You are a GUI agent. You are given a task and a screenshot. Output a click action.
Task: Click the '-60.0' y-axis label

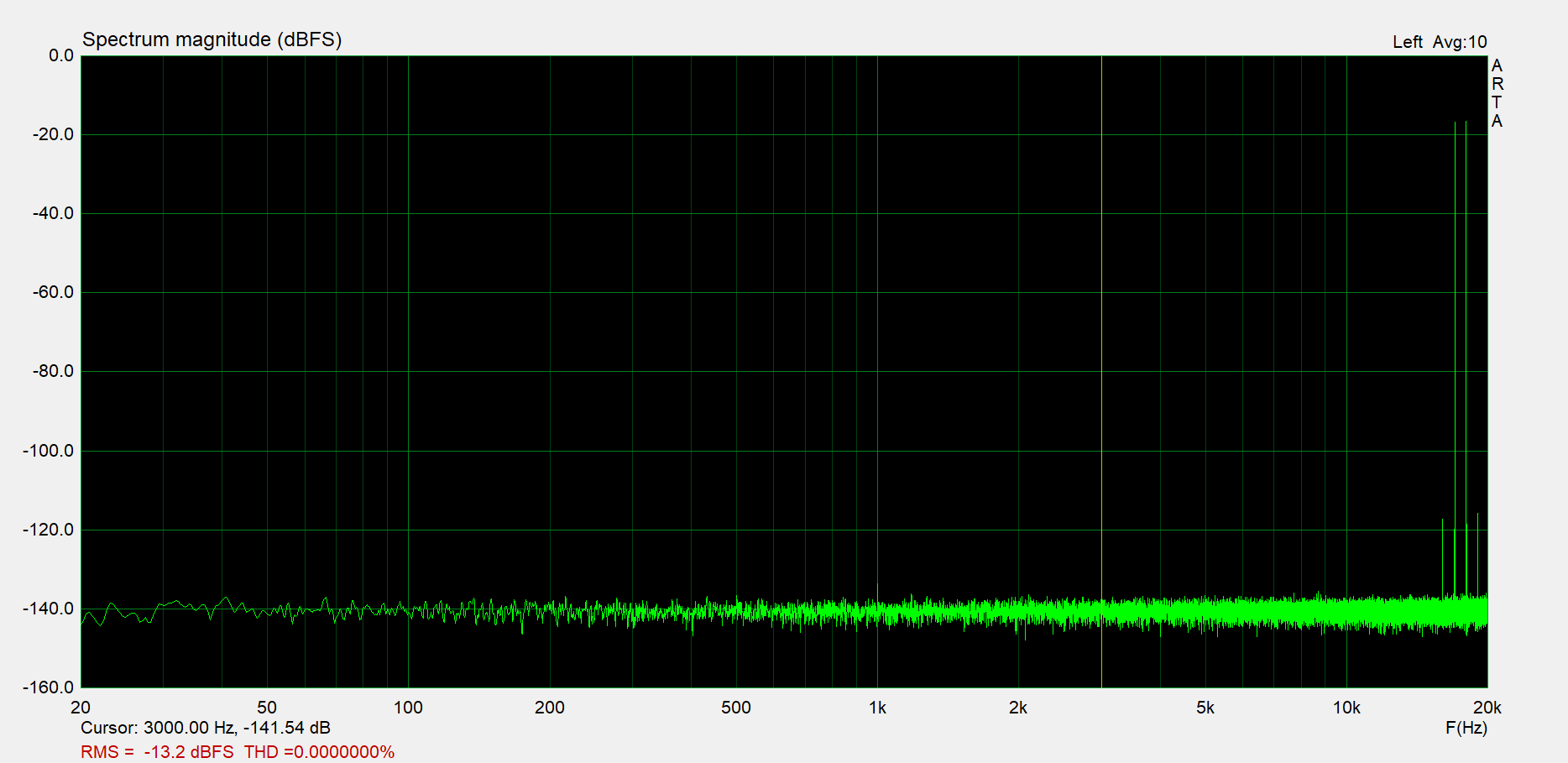54,292
